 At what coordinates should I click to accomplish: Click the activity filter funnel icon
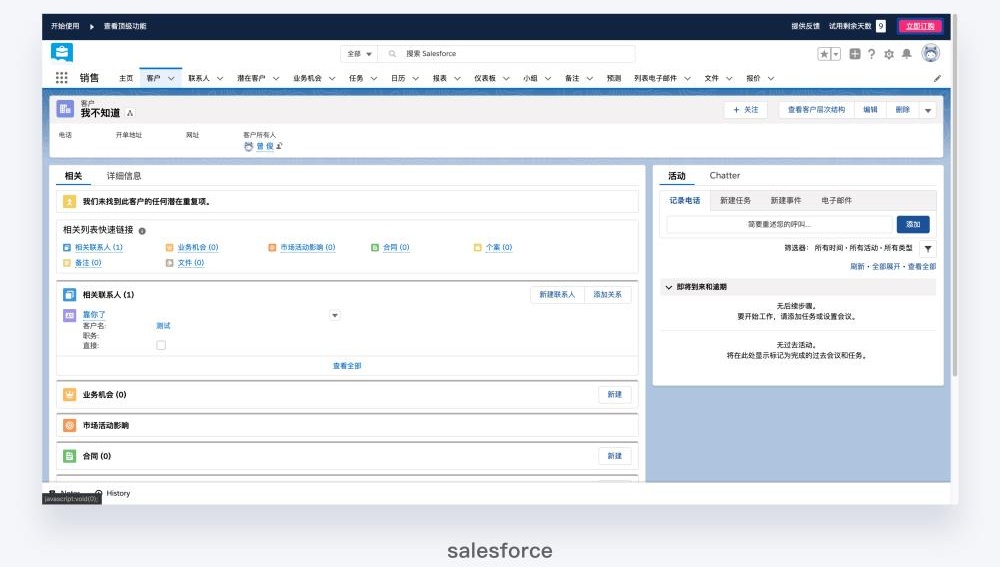point(928,249)
